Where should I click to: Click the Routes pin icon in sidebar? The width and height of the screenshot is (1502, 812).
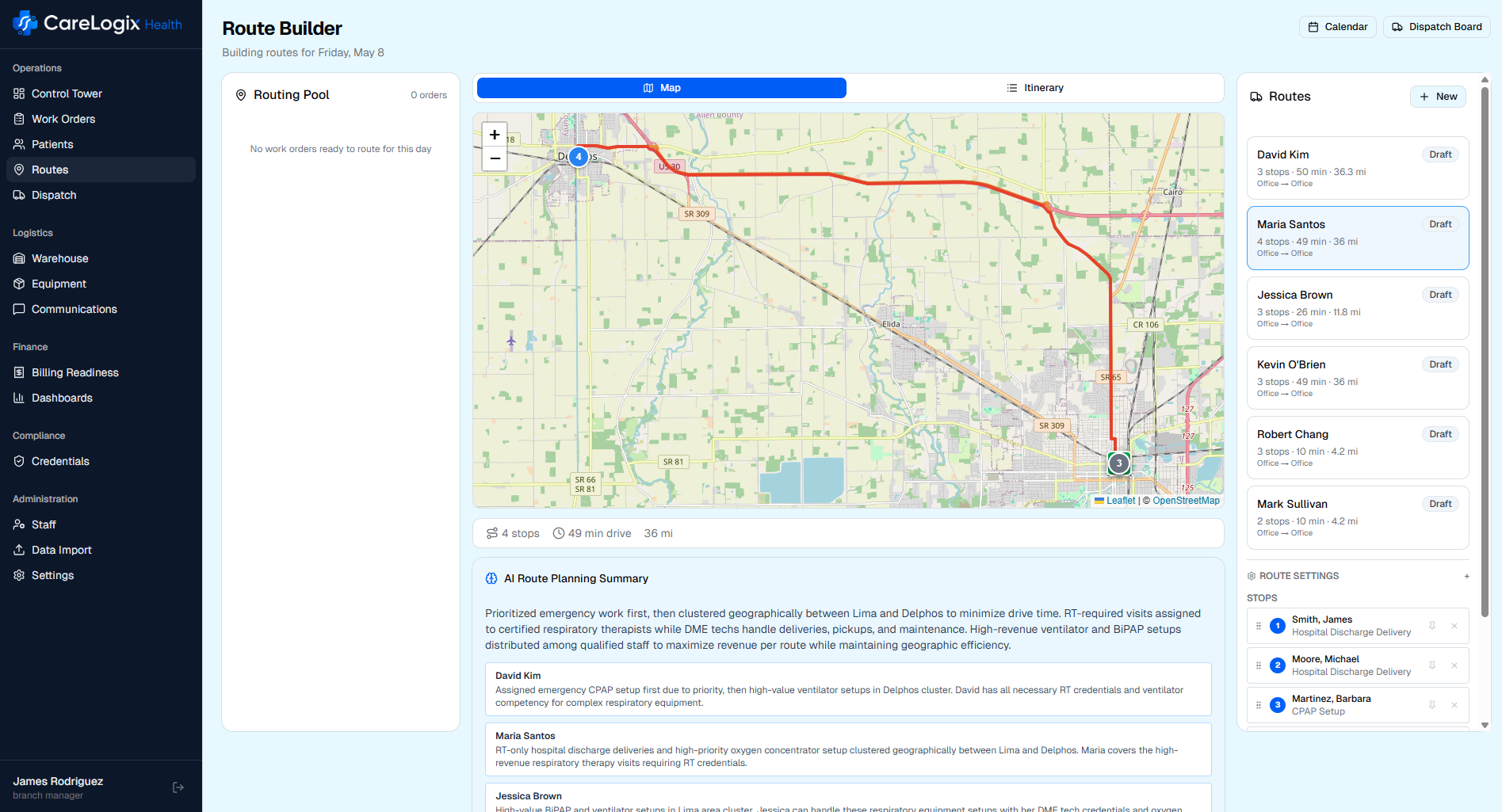(x=19, y=170)
